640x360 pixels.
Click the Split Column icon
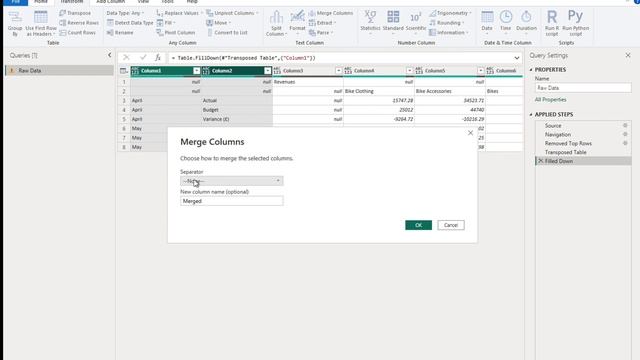click(x=276, y=24)
